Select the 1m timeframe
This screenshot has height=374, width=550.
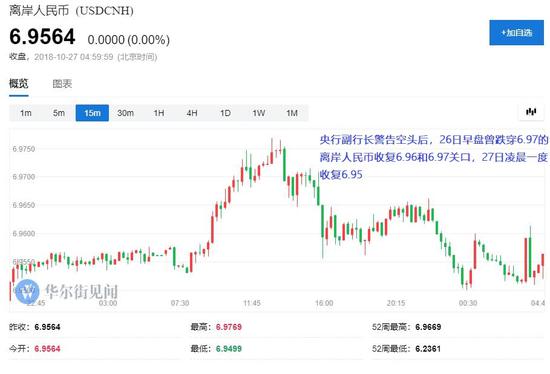click(x=26, y=113)
